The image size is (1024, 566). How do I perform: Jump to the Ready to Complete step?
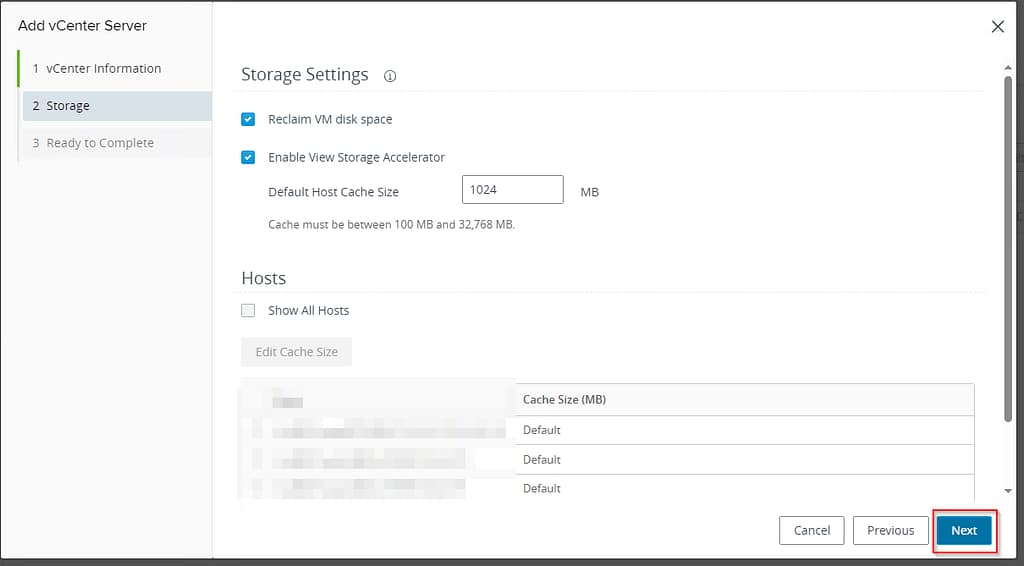click(x=100, y=143)
